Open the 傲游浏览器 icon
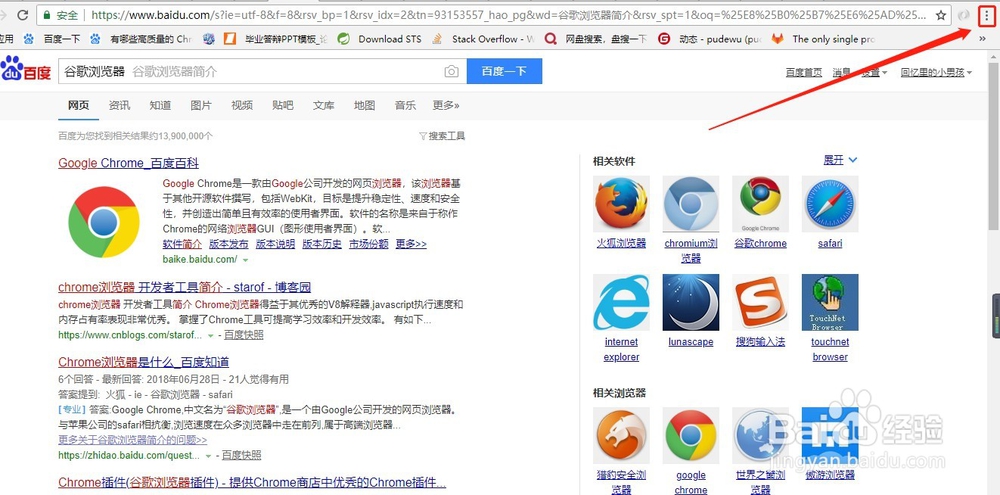Screen dimensions: 1000x495 tap(830, 435)
